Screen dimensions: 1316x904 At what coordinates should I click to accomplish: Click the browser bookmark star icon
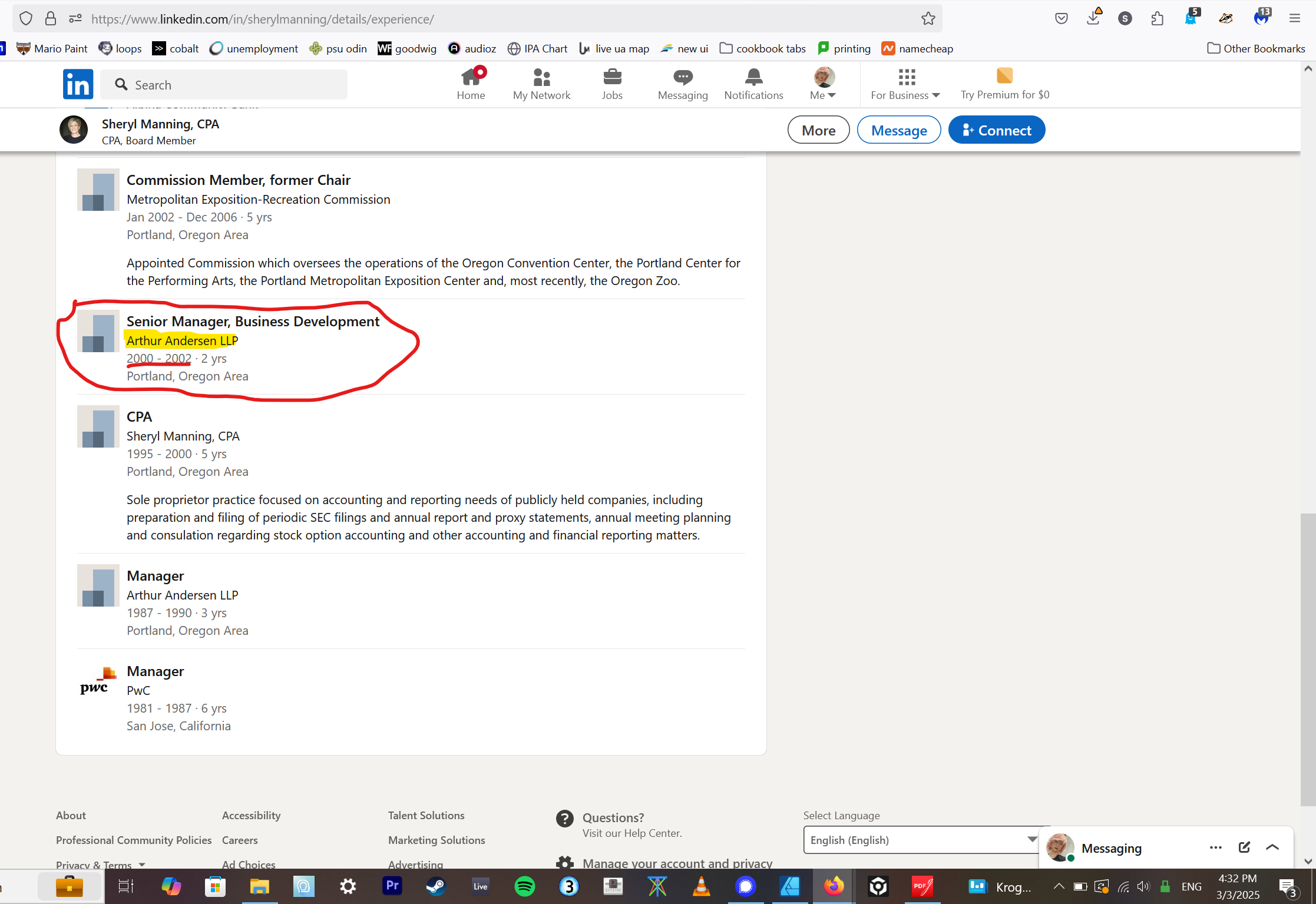[x=928, y=19]
